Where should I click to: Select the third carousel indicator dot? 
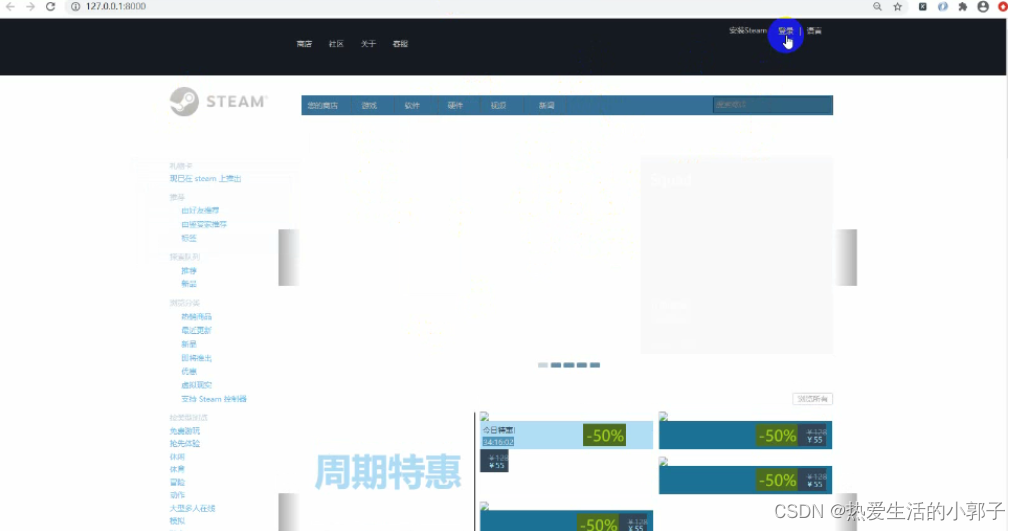(x=569, y=365)
